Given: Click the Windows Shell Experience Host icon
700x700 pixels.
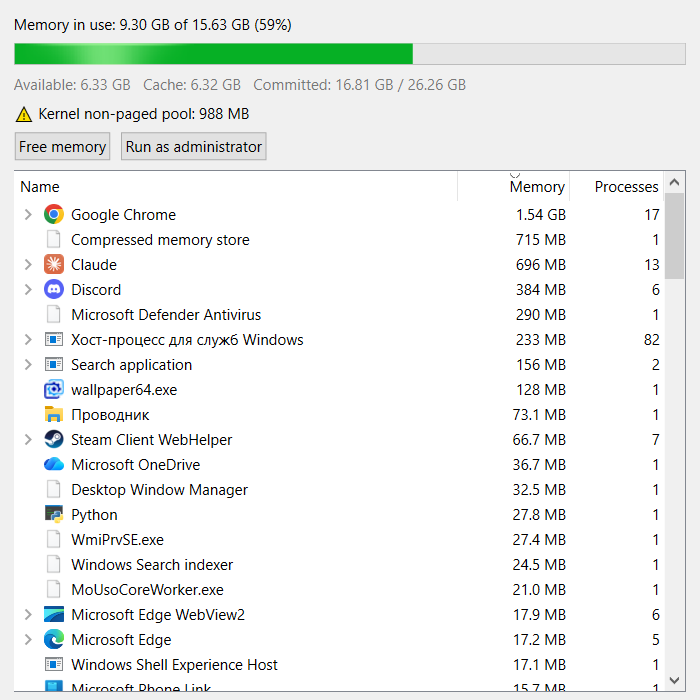Looking at the screenshot, I should tap(54, 665).
